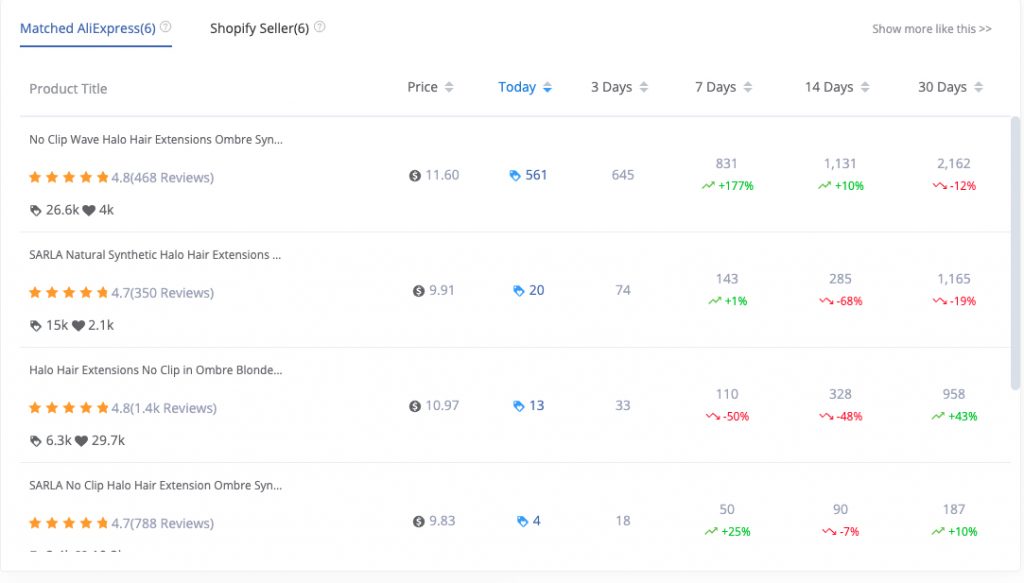Switch to the Shopify Seller(6) tab
Screen dimensions: 1024x583
pyautogui.click(x=259, y=29)
